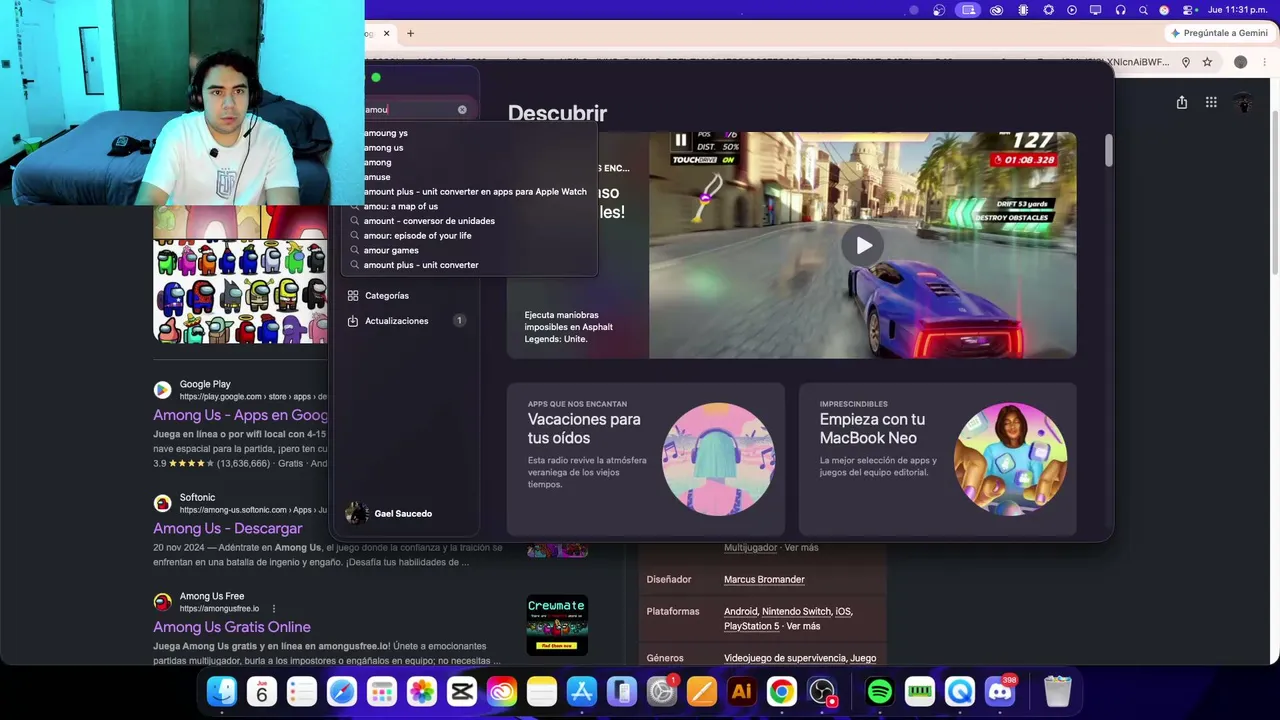Clear the App Store search field
Screen dimensions: 1280x720
pyautogui.click(x=462, y=109)
